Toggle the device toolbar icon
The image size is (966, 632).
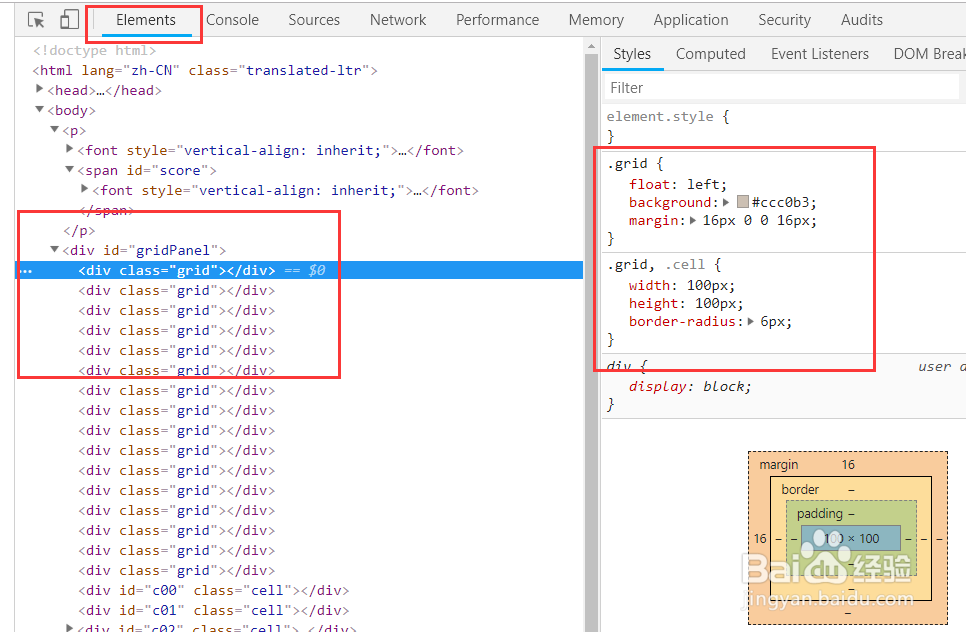coord(69,19)
